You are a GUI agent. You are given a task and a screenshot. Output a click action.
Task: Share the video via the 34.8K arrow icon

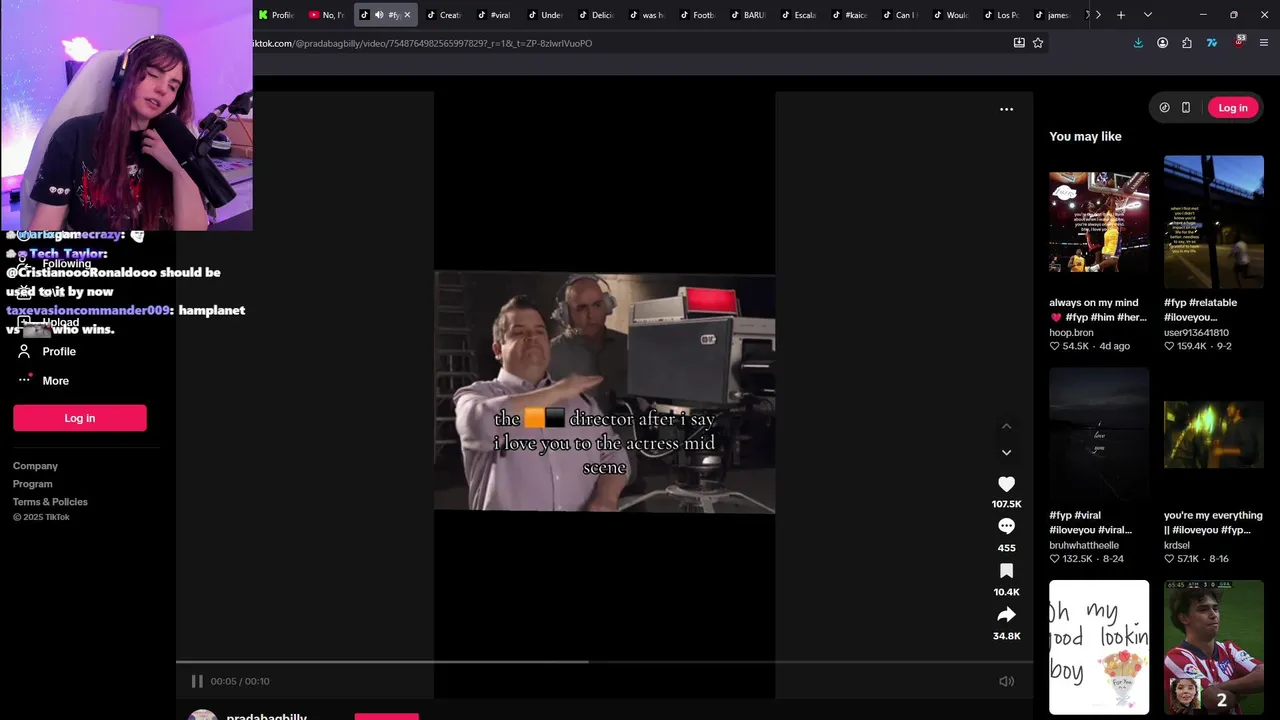point(1006,615)
